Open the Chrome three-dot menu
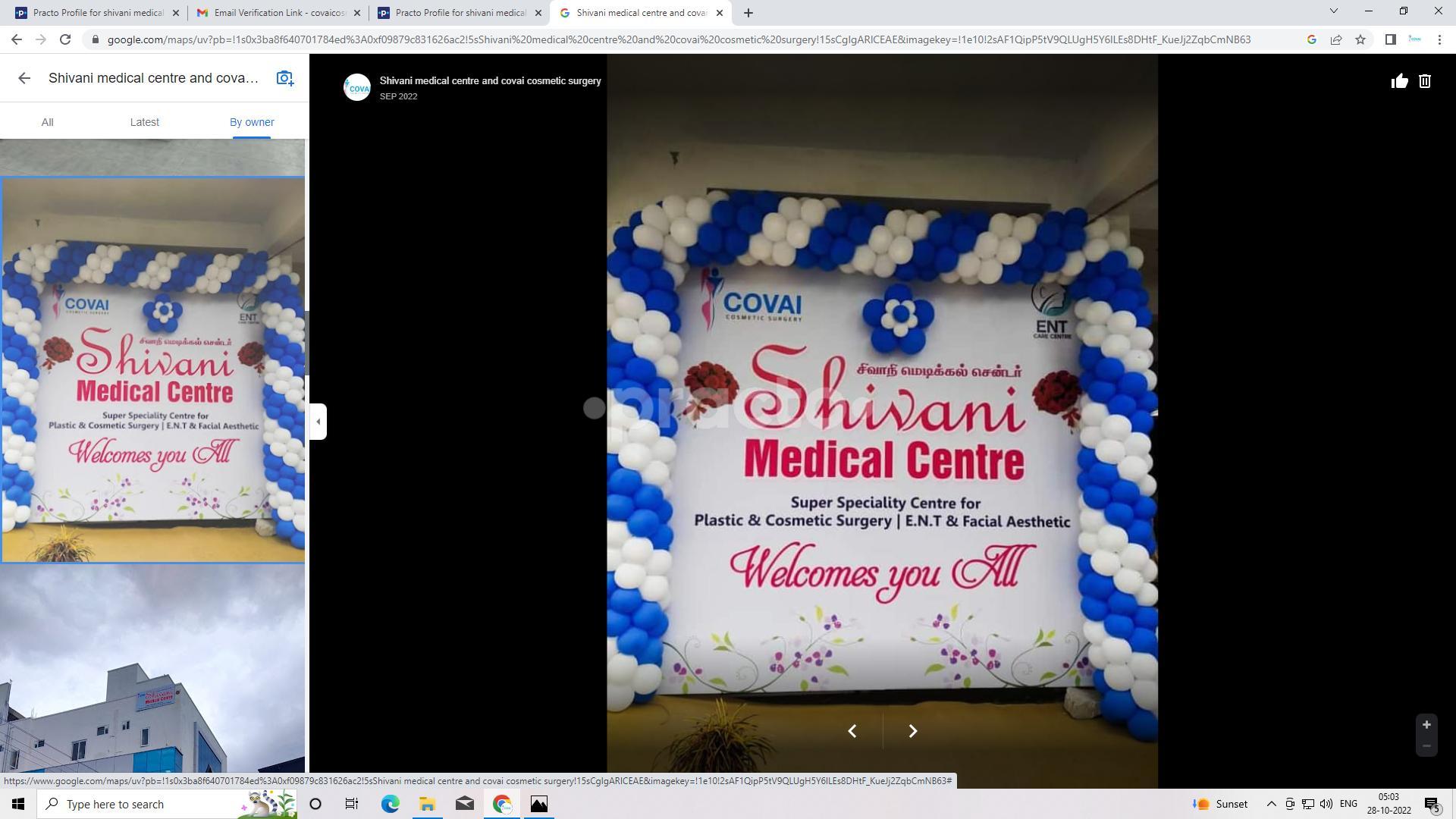 coord(1439,39)
